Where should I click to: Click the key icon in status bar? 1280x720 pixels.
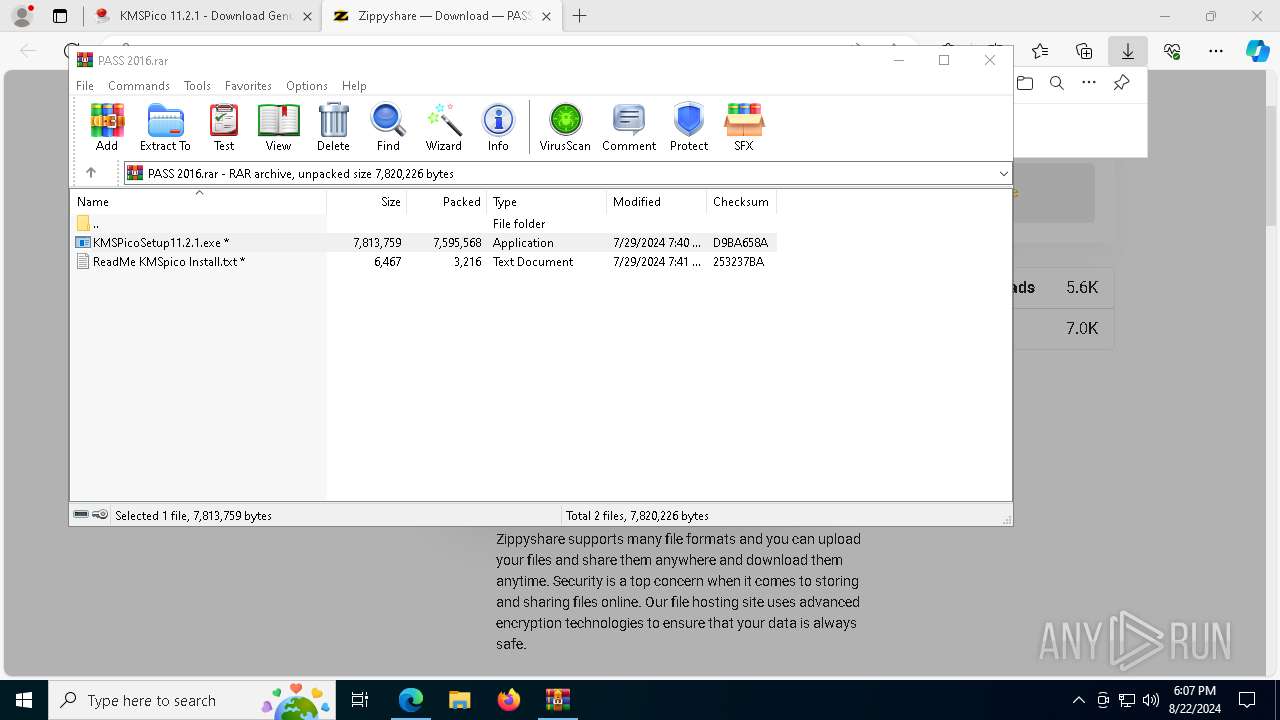coord(100,515)
